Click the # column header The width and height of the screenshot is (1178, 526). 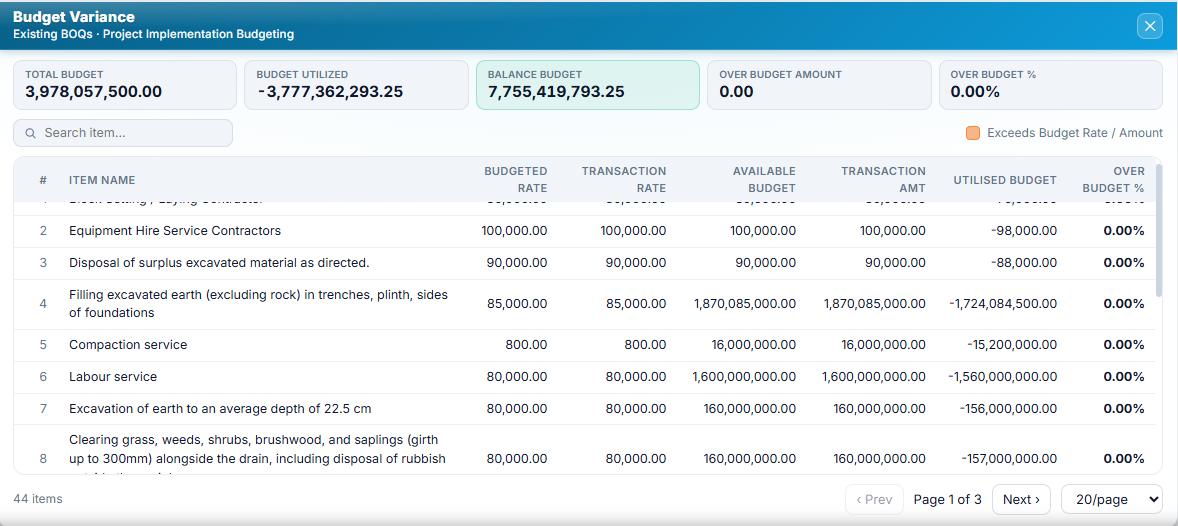pyautogui.click(x=43, y=180)
